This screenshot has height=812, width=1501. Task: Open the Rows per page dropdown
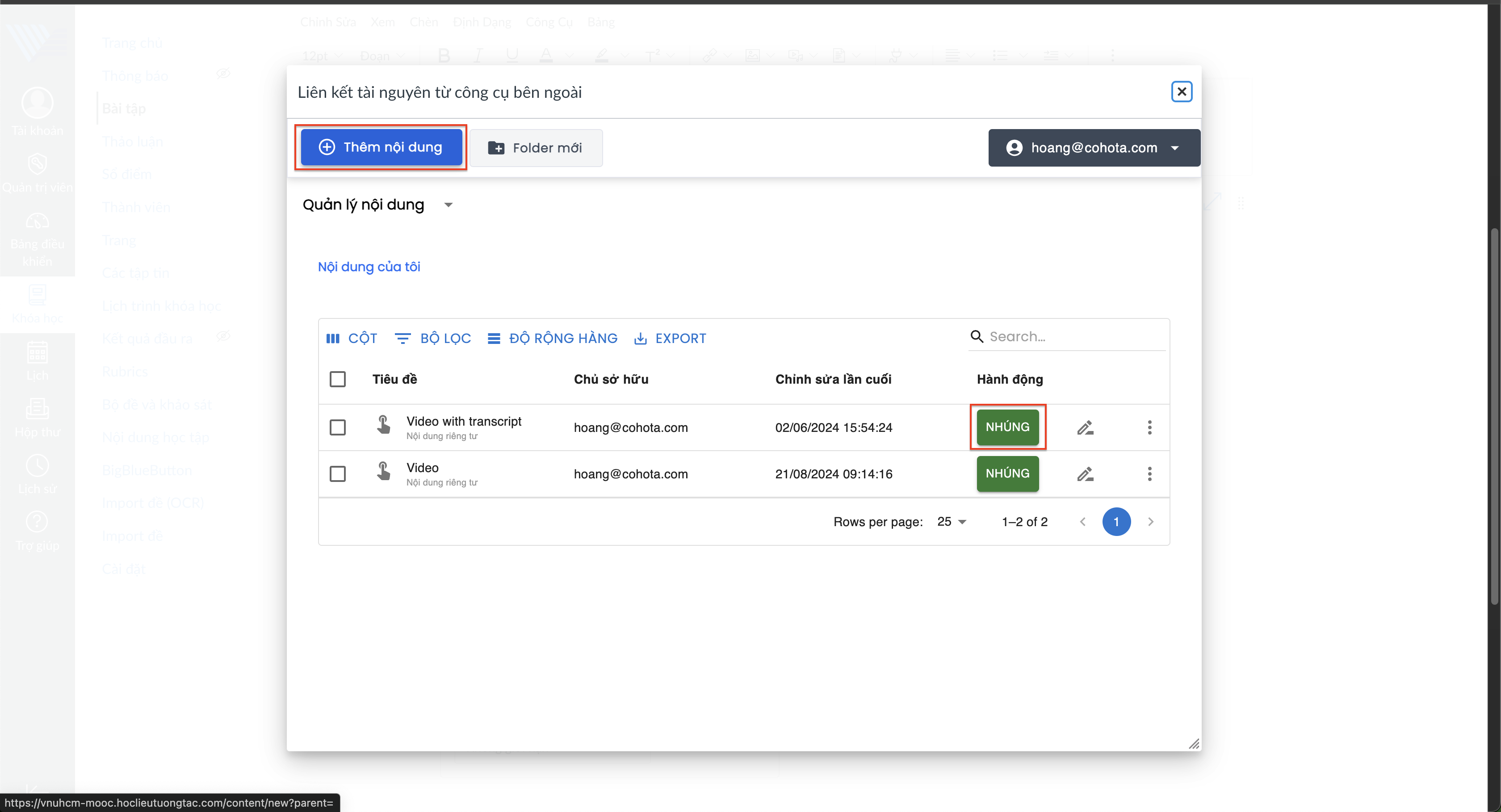coord(951,522)
